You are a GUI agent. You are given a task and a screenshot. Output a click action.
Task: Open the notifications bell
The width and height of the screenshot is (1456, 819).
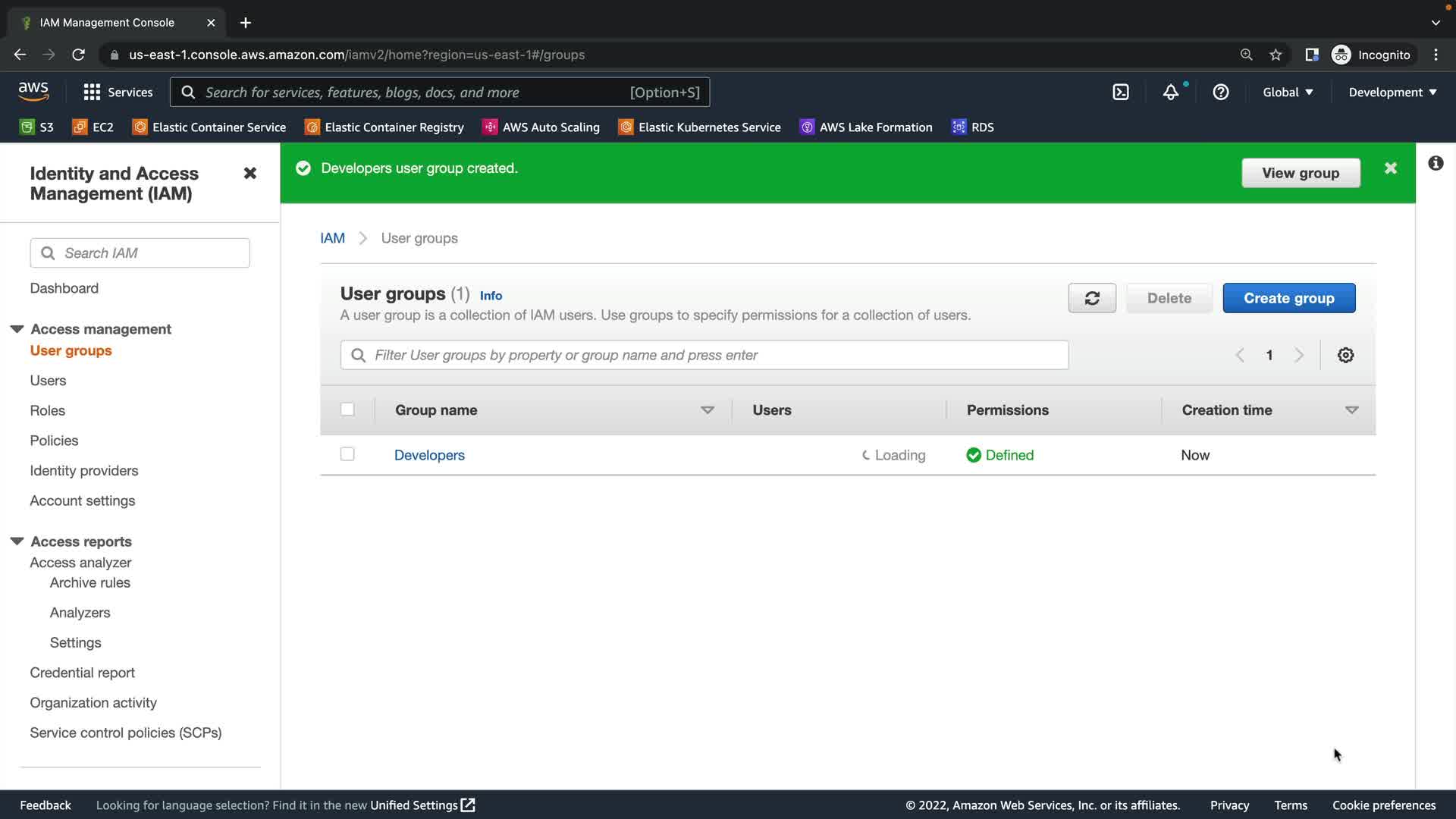1170,92
